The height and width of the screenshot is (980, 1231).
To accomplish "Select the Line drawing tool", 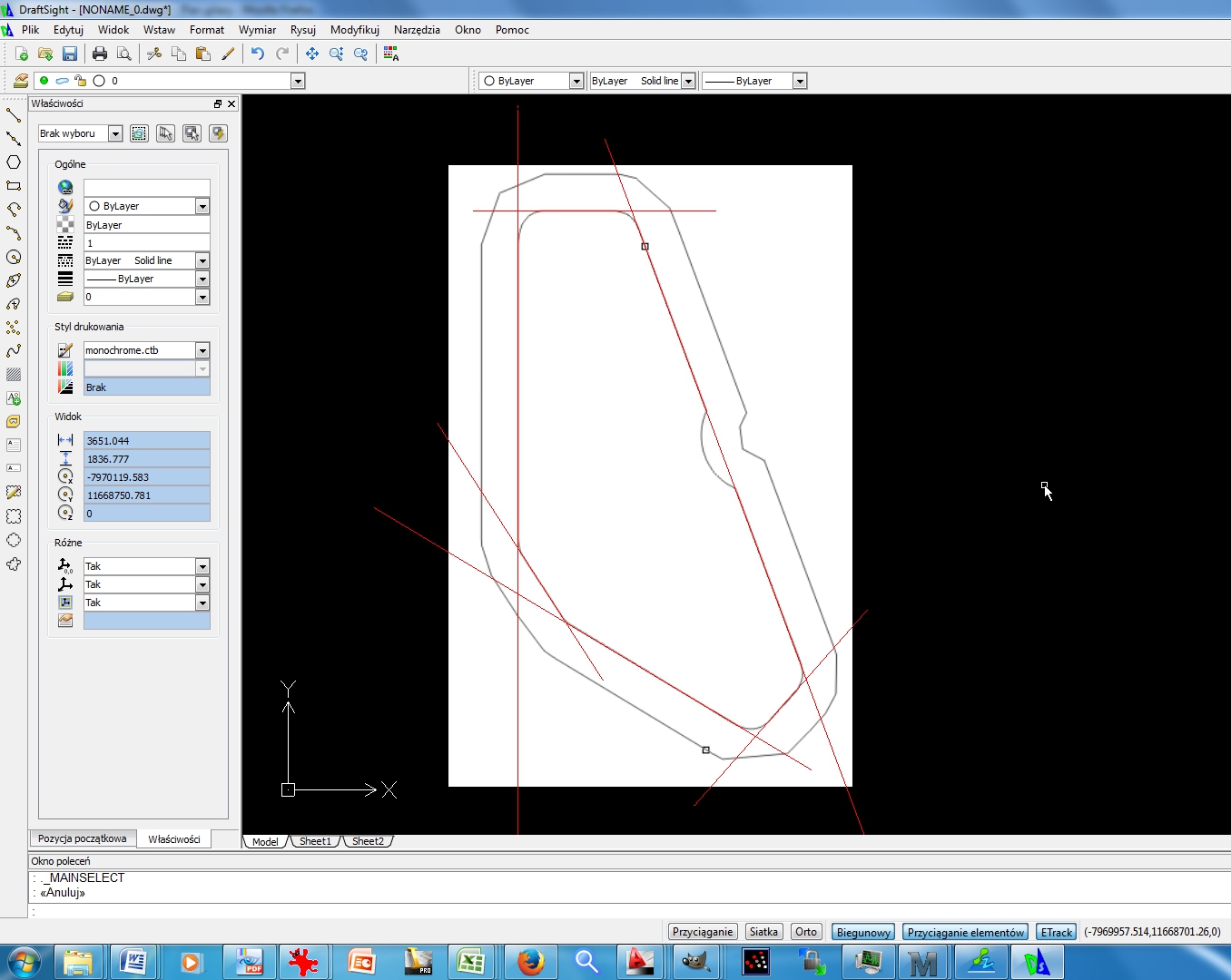I will [14, 115].
